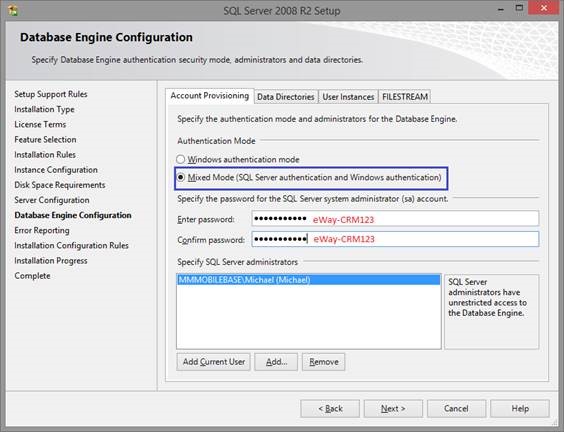Close the SQL Server 2008 R2 Setup window

(x=543, y=8)
